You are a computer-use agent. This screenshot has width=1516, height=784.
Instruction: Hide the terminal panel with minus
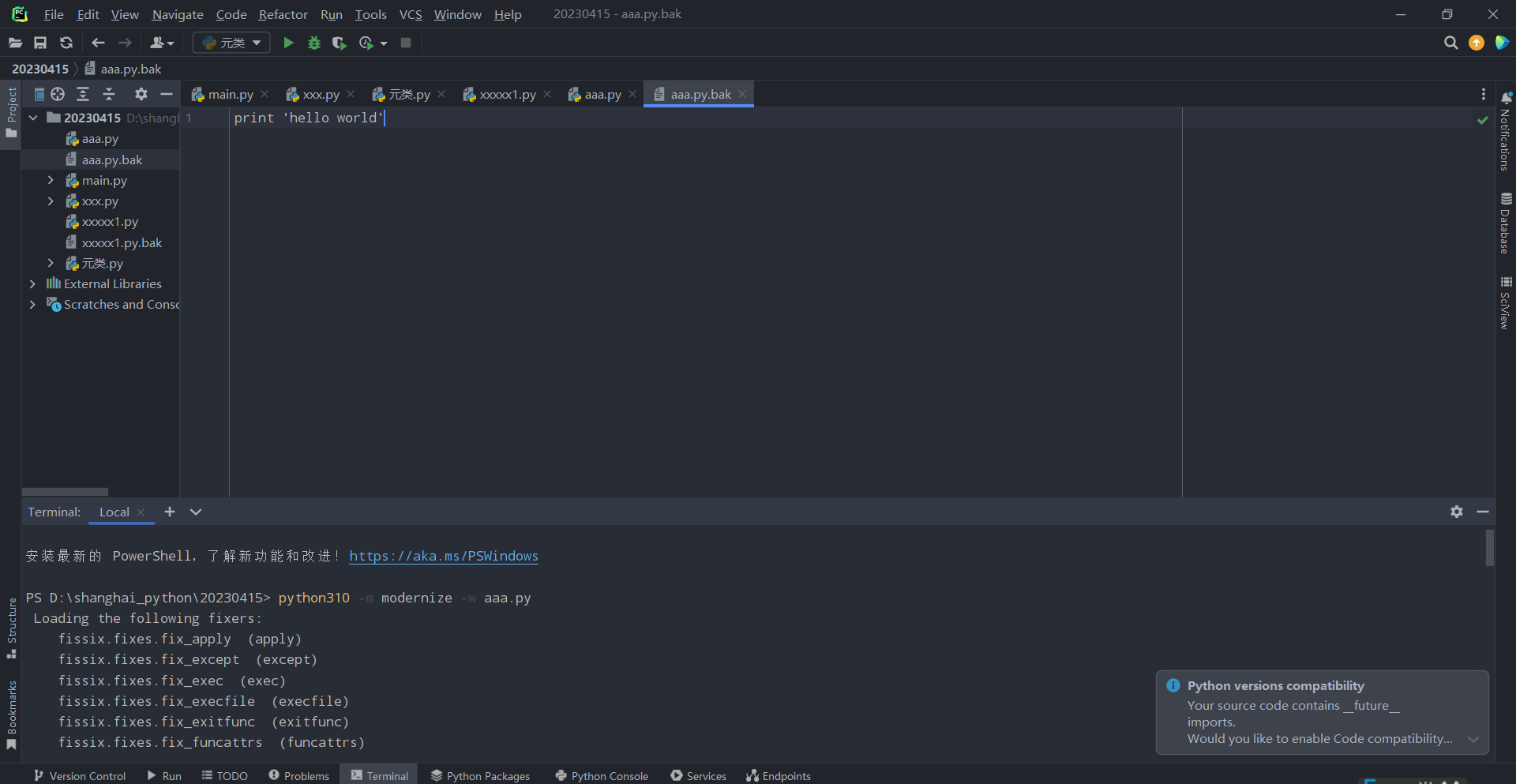coord(1483,512)
